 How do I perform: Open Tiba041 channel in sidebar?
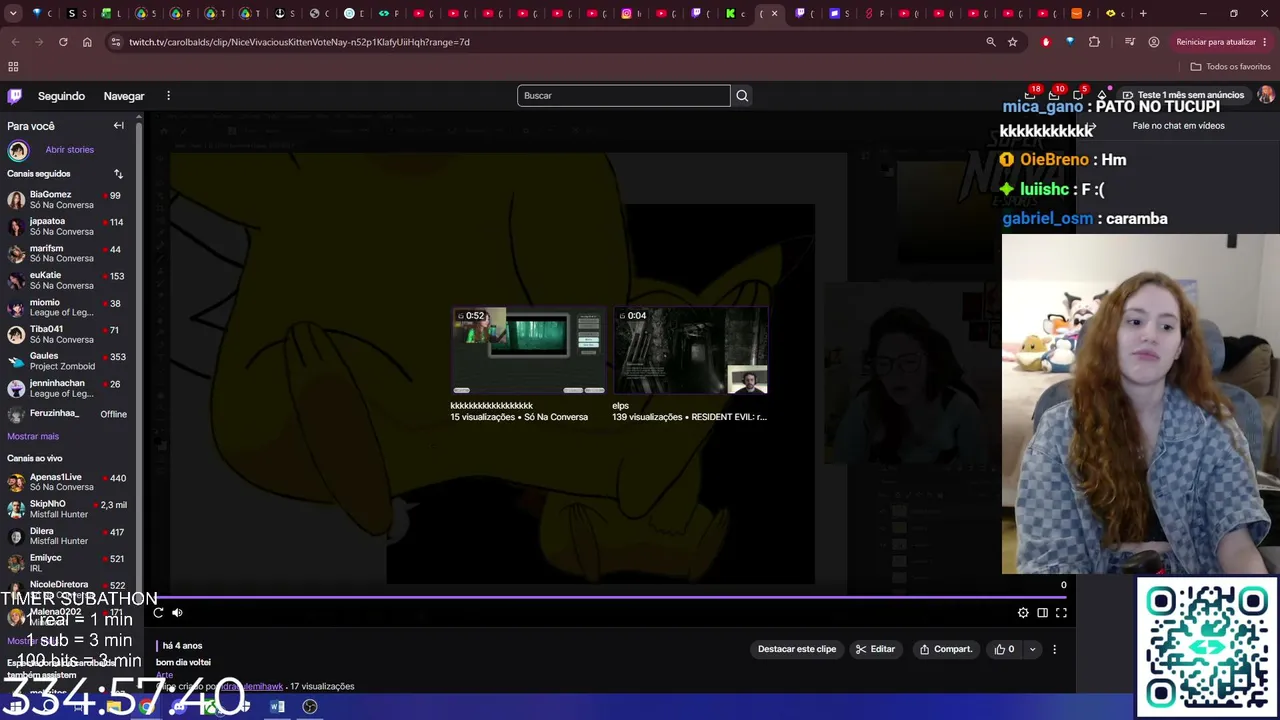pyautogui.click(x=68, y=335)
